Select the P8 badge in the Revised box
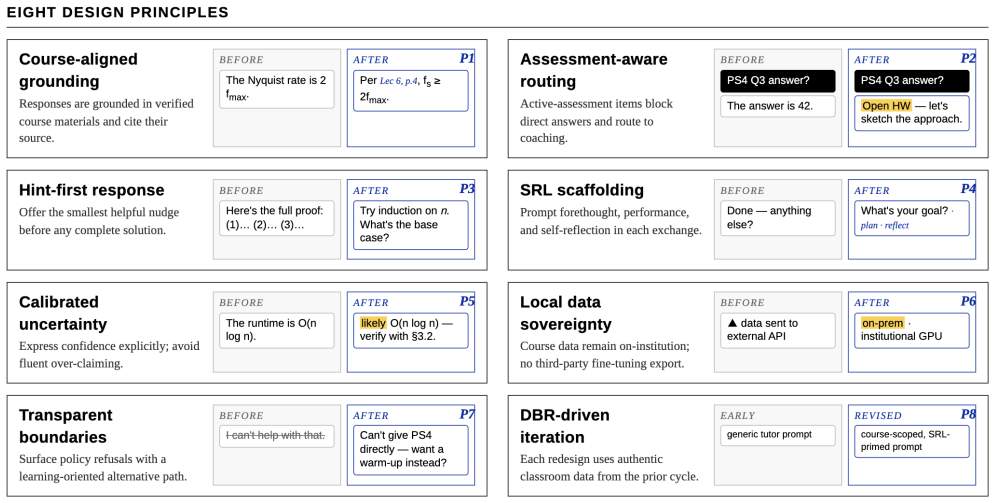The height and width of the screenshot is (503, 995). (x=968, y=415)
